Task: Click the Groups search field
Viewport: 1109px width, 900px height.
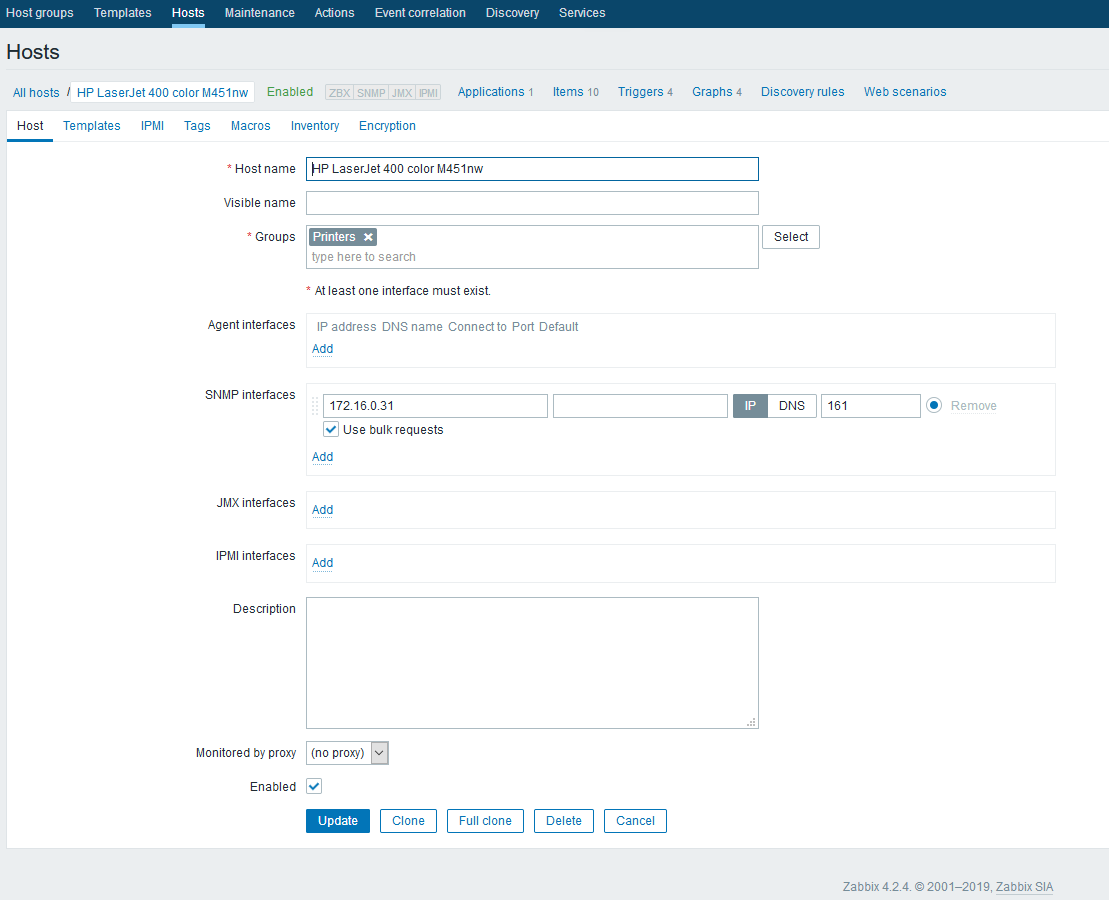Action: pyautogui.click(x=532, y=257)
